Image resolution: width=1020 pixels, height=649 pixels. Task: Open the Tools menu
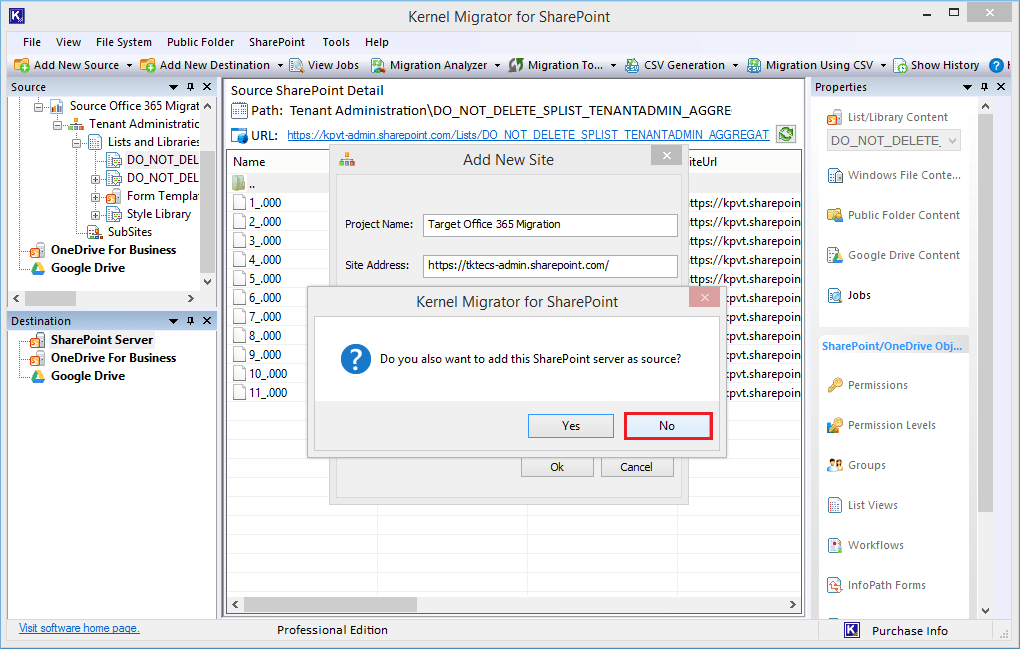point(336,42)
